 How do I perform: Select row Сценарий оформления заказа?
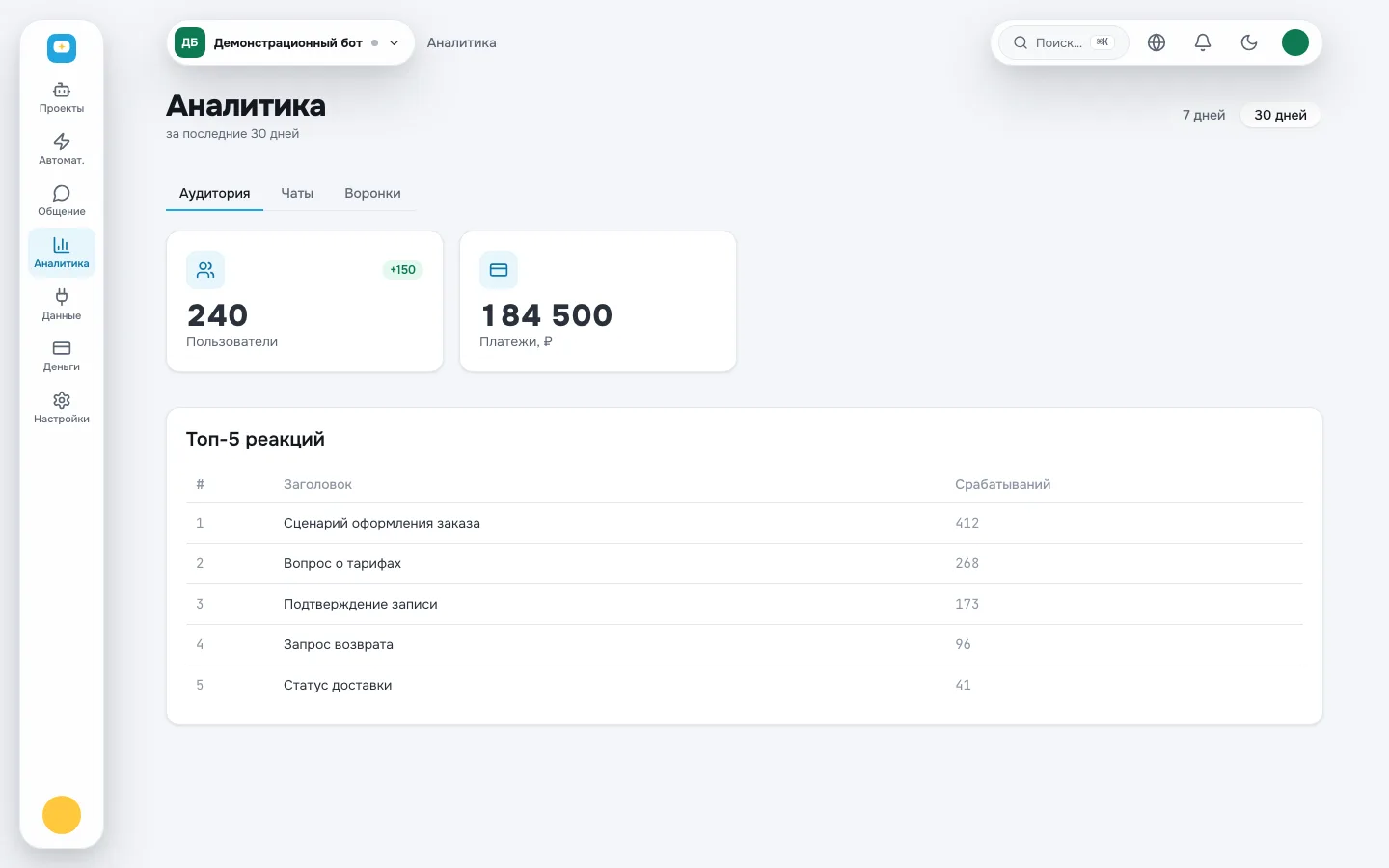(x=745, y=523)
